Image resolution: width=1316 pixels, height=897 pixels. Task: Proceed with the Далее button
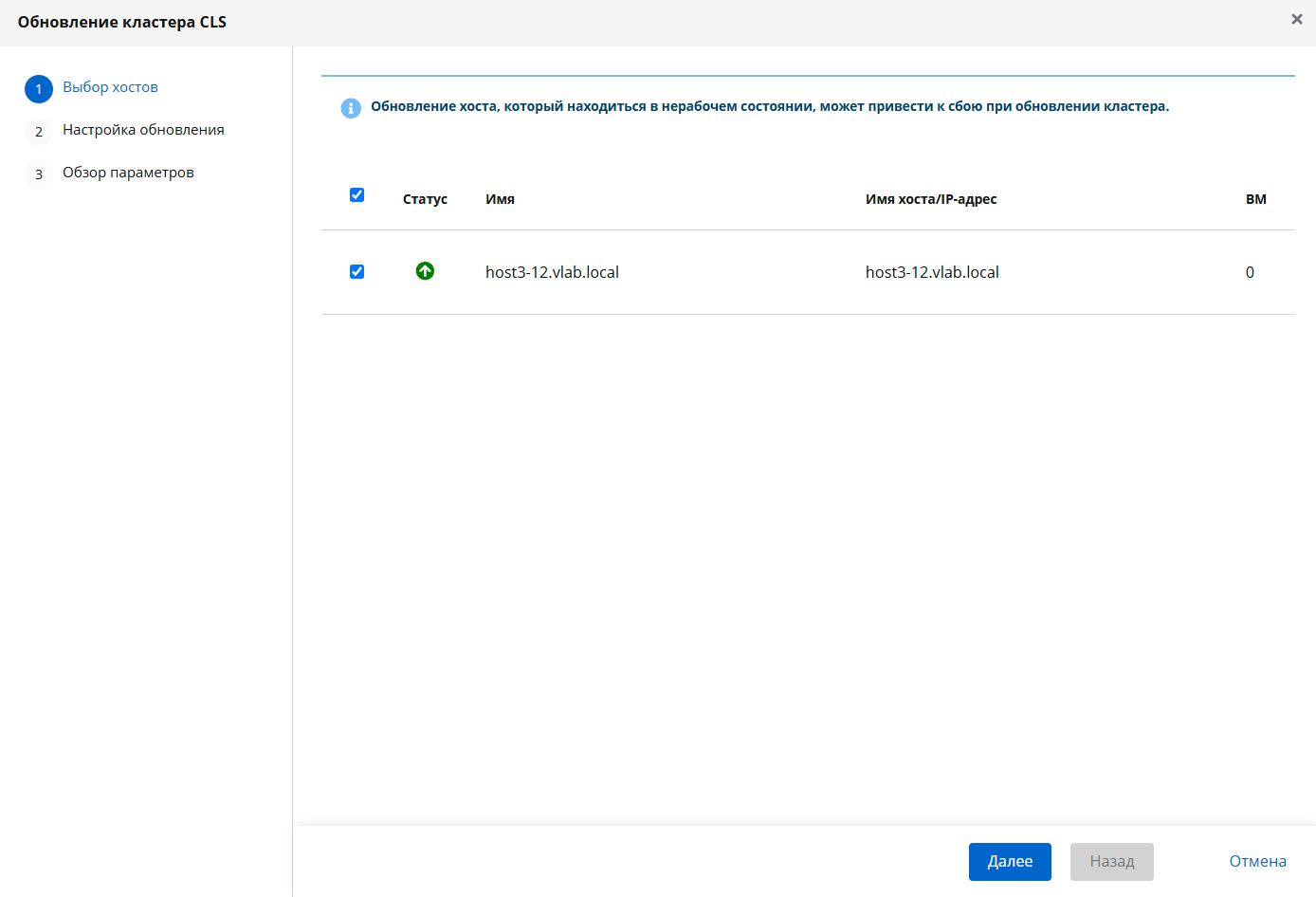pyautogui.click(x=1010, y=862)
